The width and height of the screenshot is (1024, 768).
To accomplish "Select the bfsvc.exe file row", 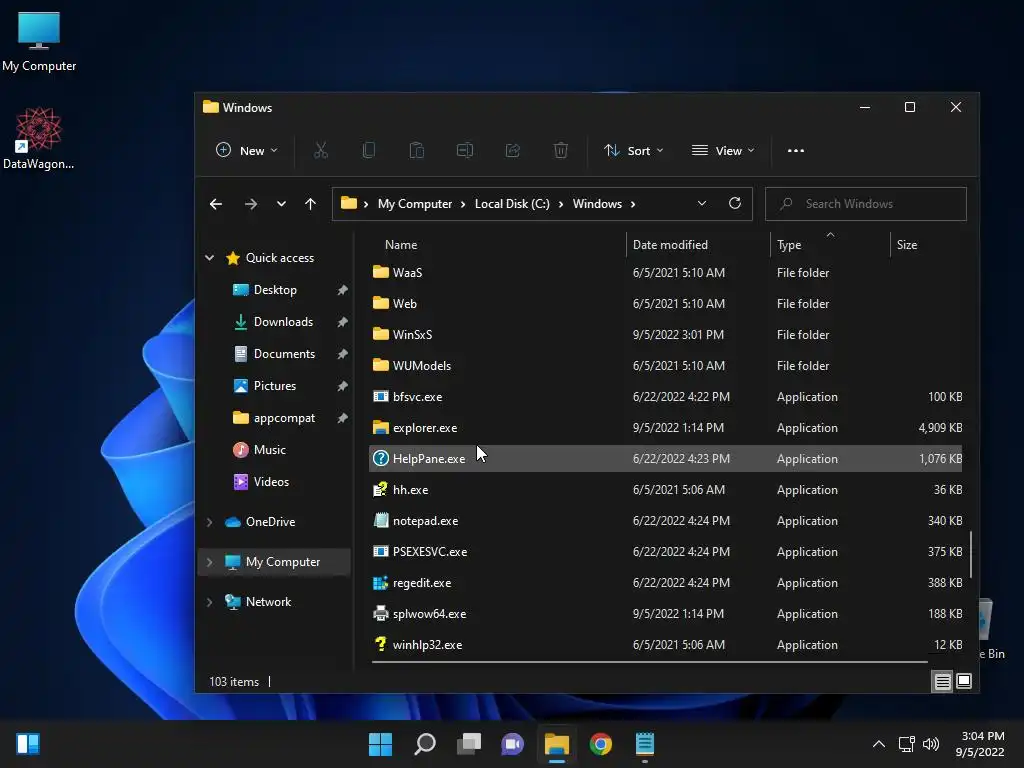I will (665, 397).
